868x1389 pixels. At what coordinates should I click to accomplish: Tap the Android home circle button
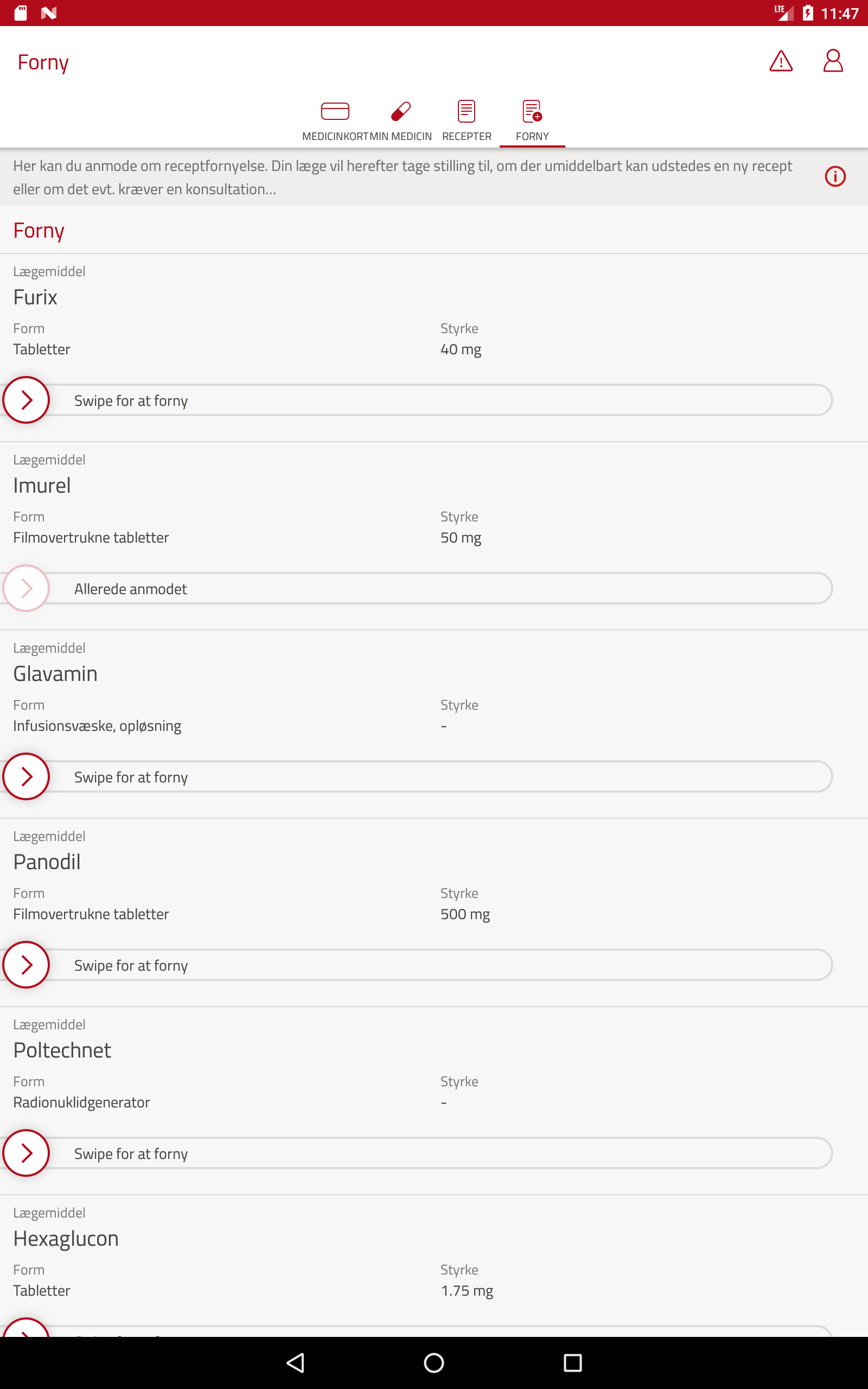433,1362
